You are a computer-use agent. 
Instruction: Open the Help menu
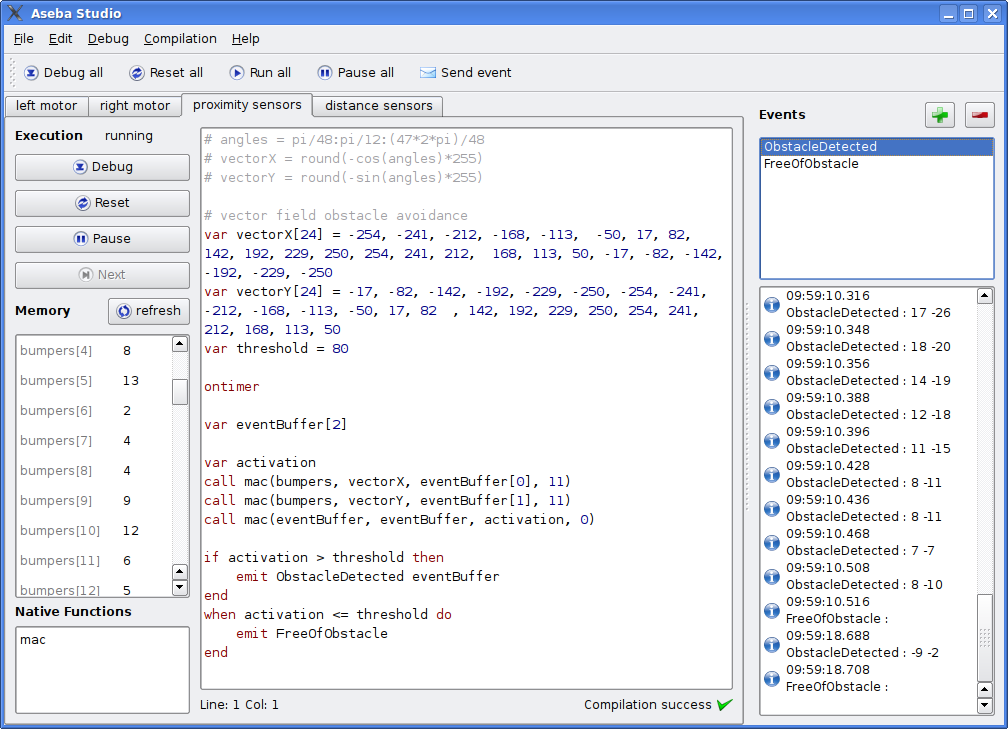pos(246,39)
